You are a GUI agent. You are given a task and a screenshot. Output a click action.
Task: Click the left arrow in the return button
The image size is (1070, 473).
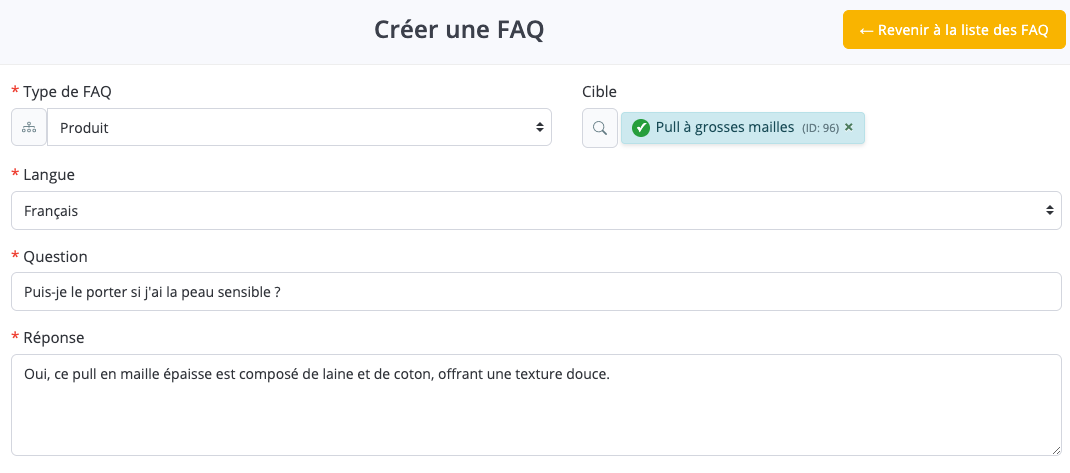pos(866,30)
